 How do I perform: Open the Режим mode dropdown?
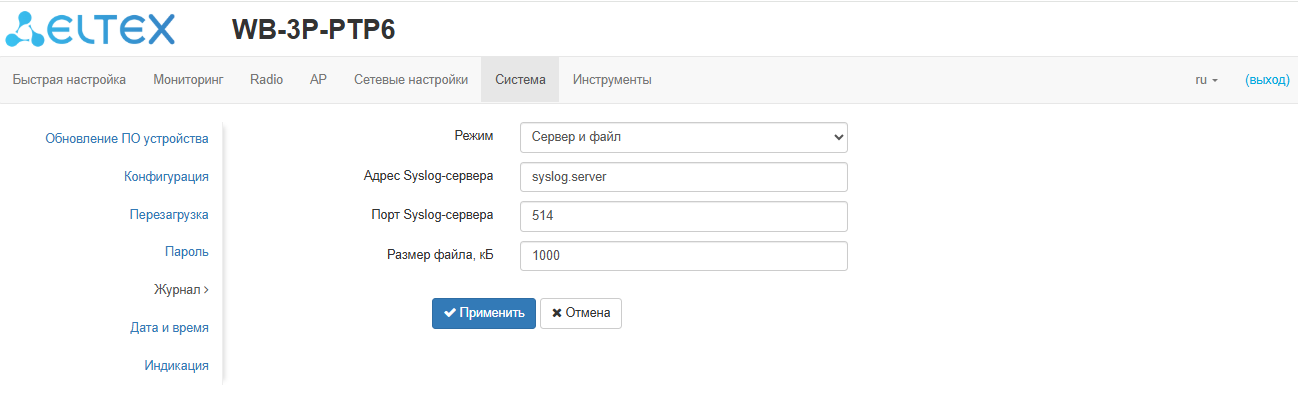683,137
